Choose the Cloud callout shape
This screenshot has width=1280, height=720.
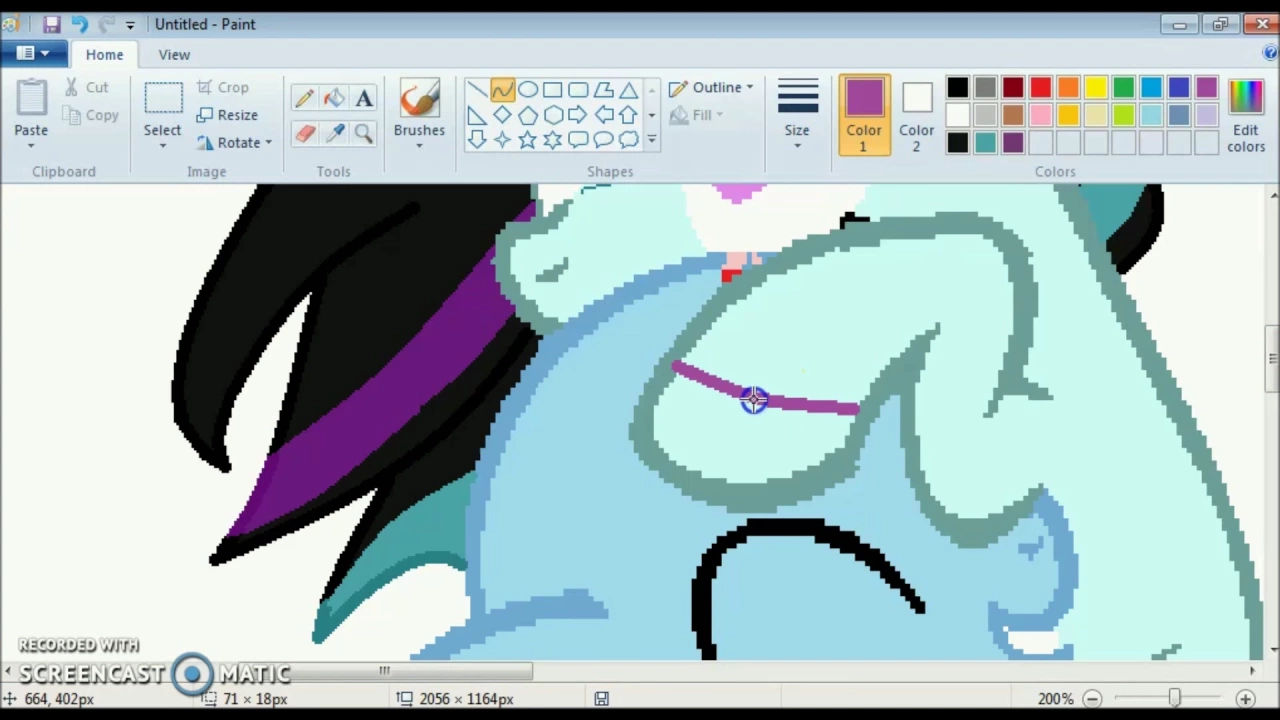coord(628,140)
